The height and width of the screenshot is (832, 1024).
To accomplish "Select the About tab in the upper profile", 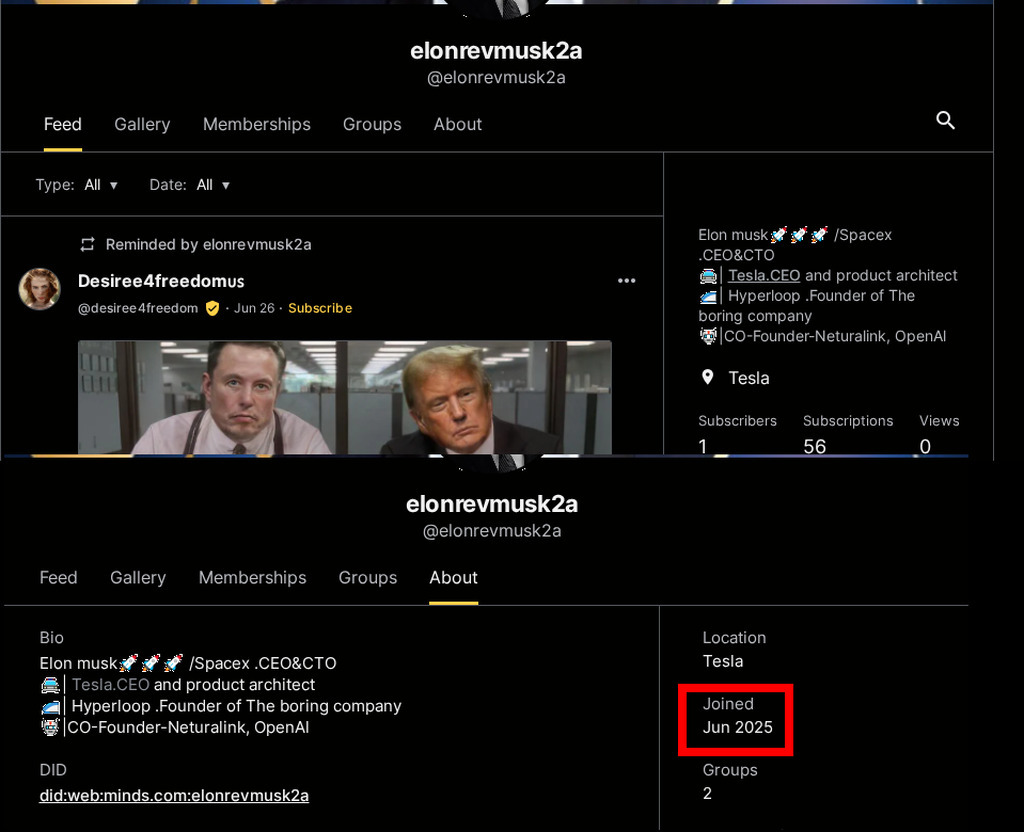I will tap(457, 124).
